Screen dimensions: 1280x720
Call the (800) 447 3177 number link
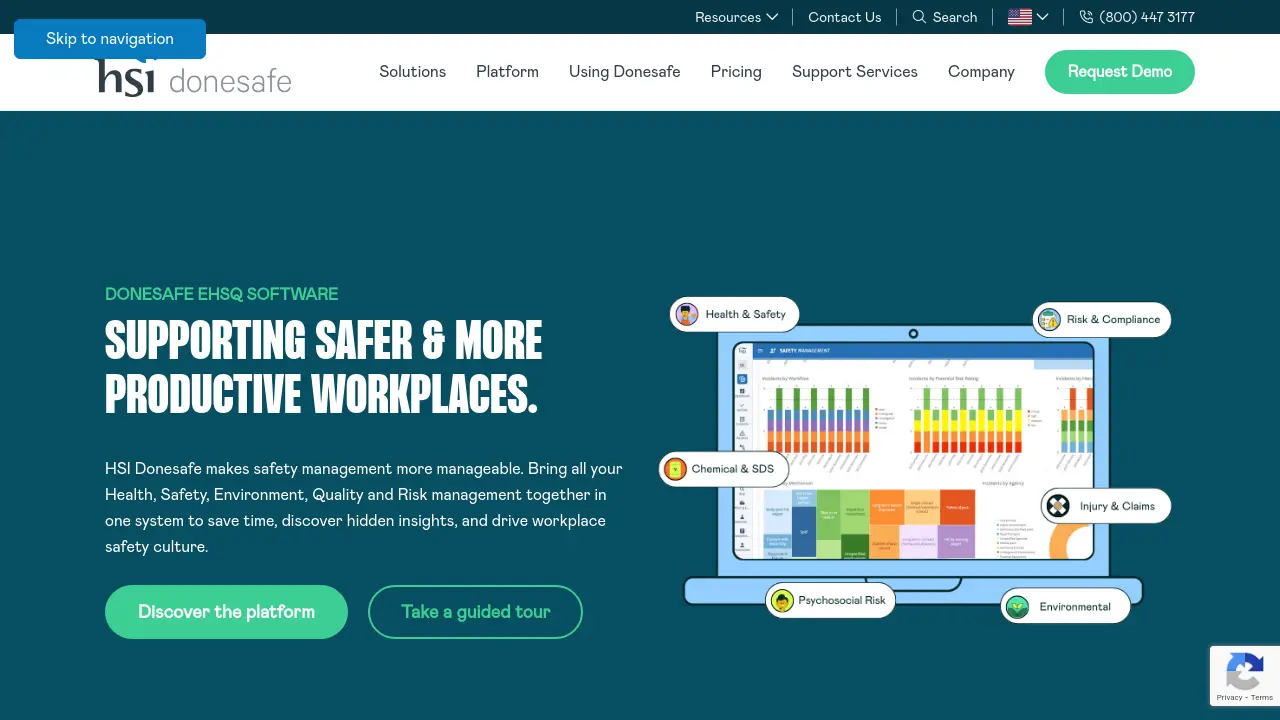[x=1147, y=17]
